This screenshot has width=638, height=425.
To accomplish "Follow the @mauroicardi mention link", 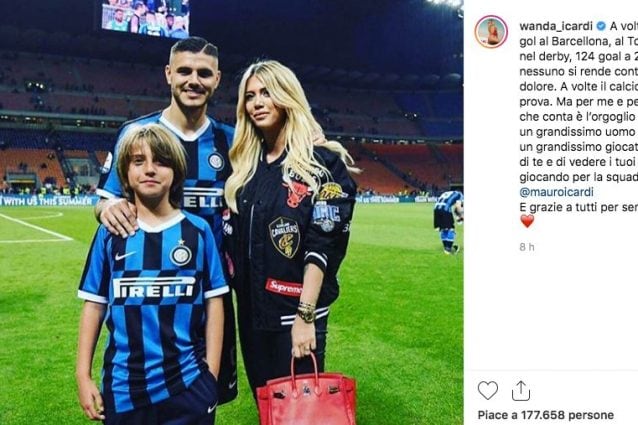I will (x=556, y=192).
